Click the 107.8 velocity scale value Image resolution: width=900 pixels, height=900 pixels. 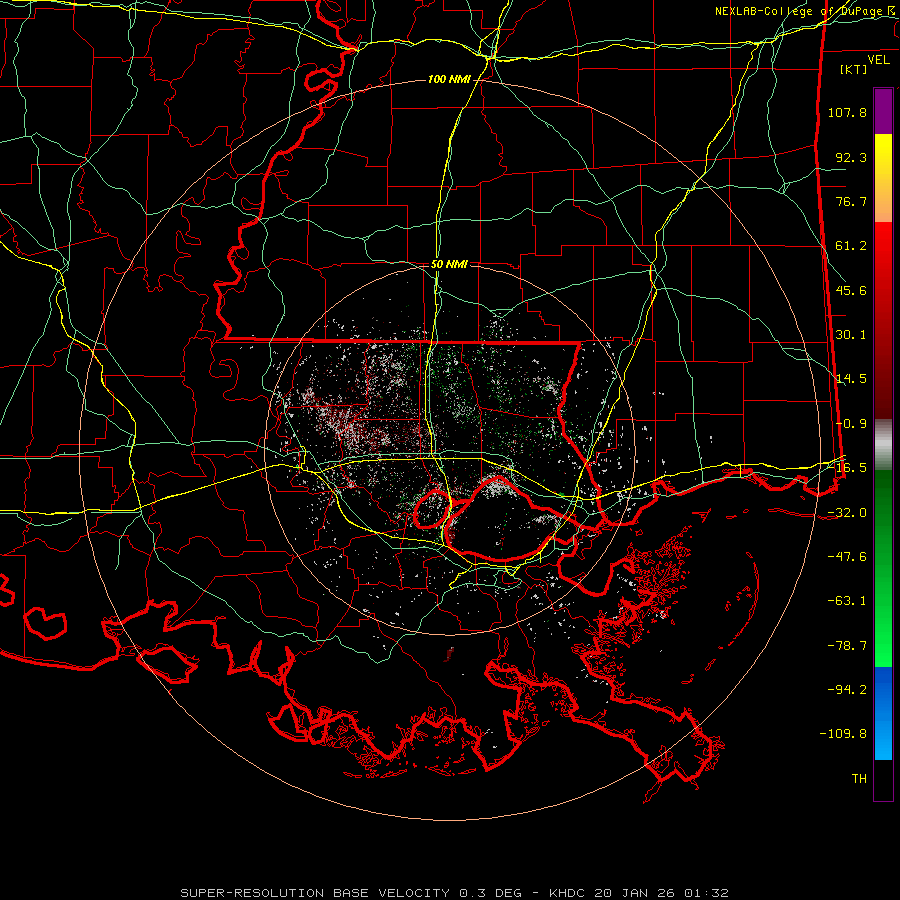point(847,112)
